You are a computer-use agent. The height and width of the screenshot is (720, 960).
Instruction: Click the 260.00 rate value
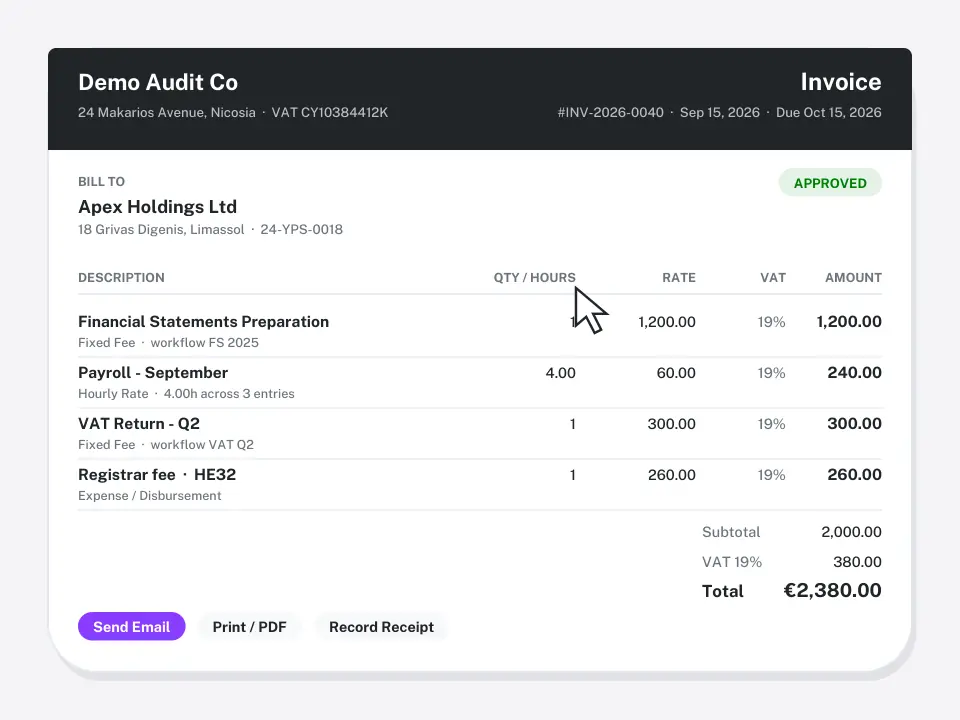pos(672,474)
